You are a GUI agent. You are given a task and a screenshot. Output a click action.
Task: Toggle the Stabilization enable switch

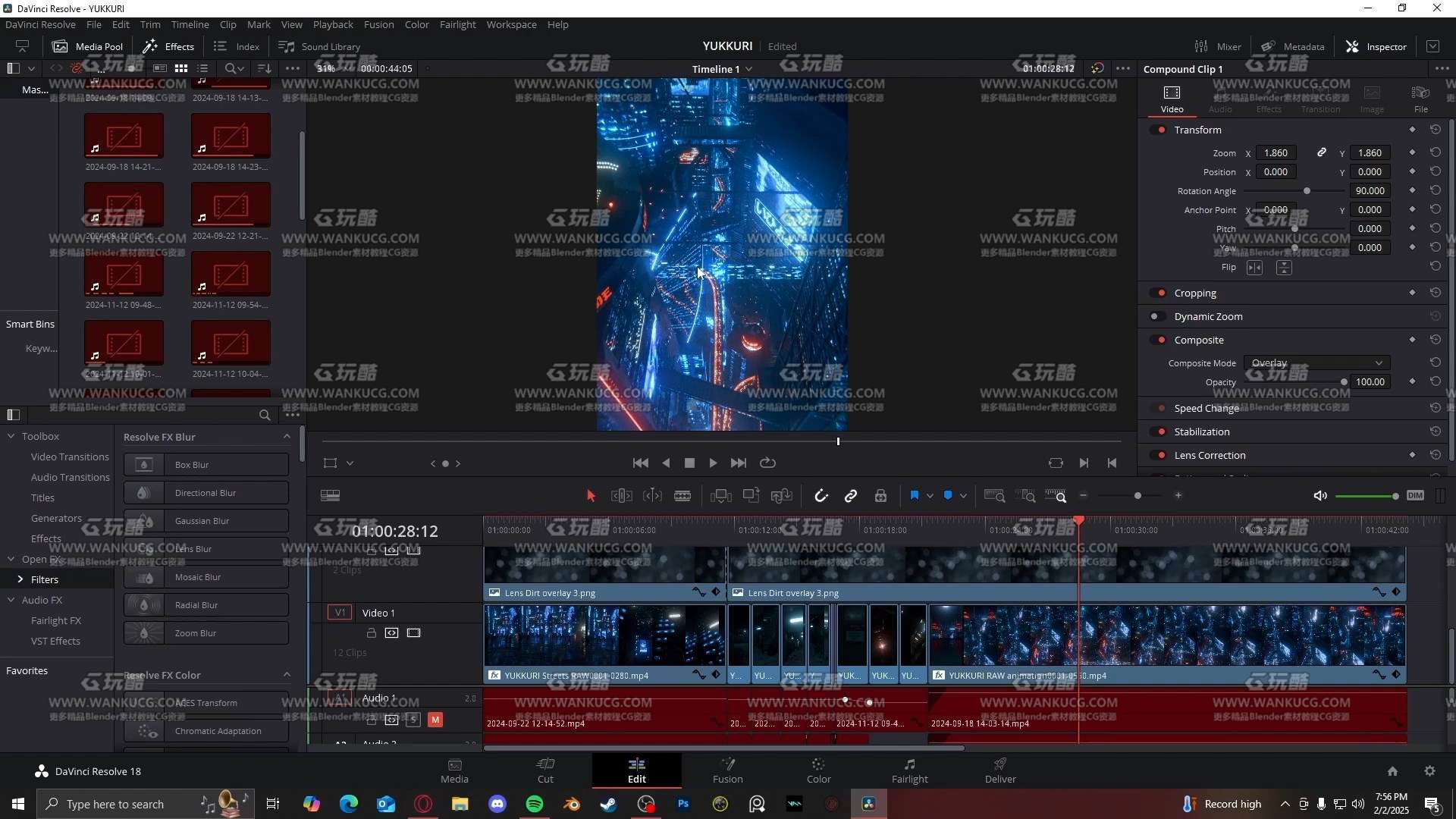[x=1158, y=431]
